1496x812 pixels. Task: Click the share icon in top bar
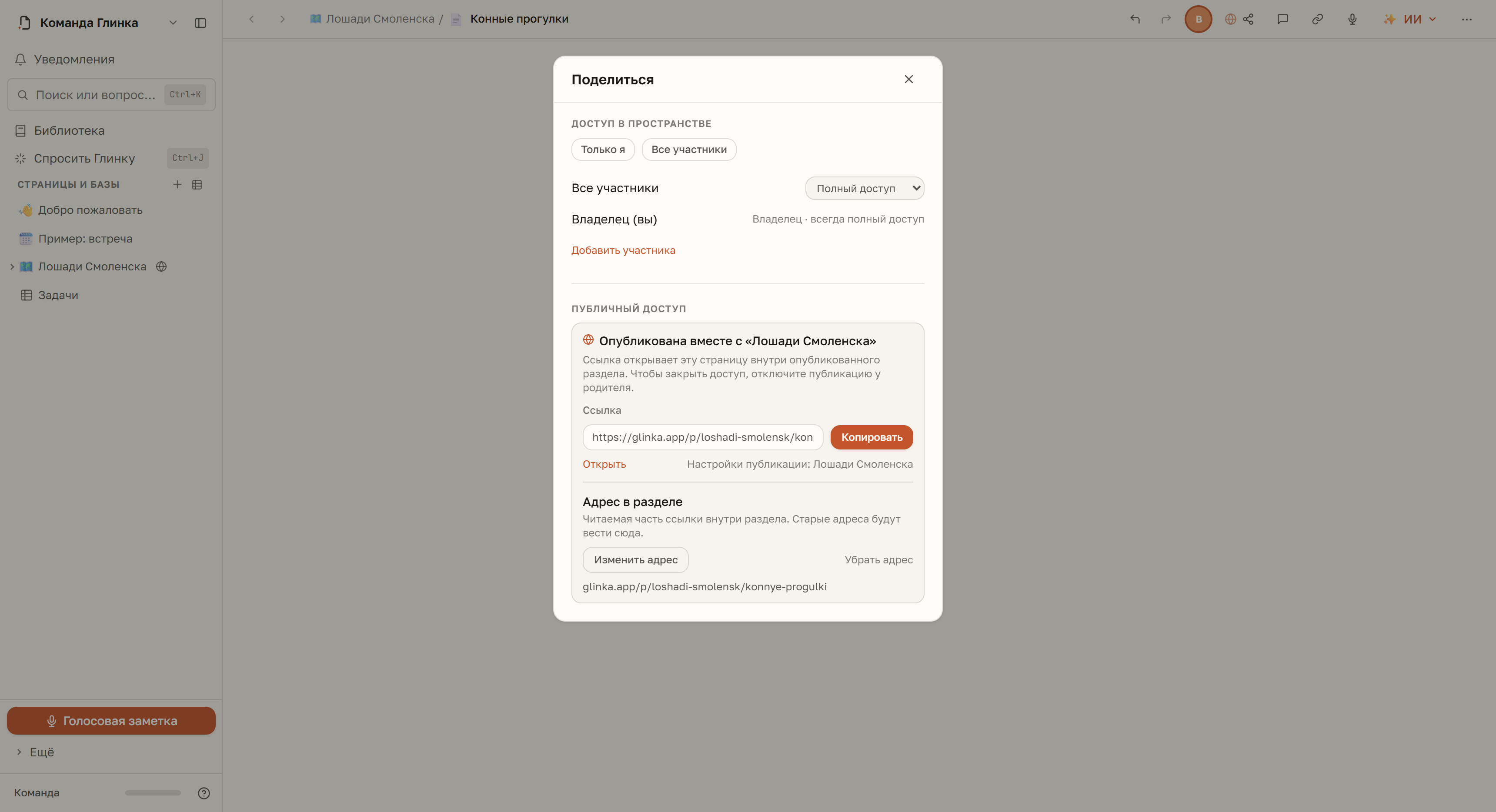[x=1248, y=19]
